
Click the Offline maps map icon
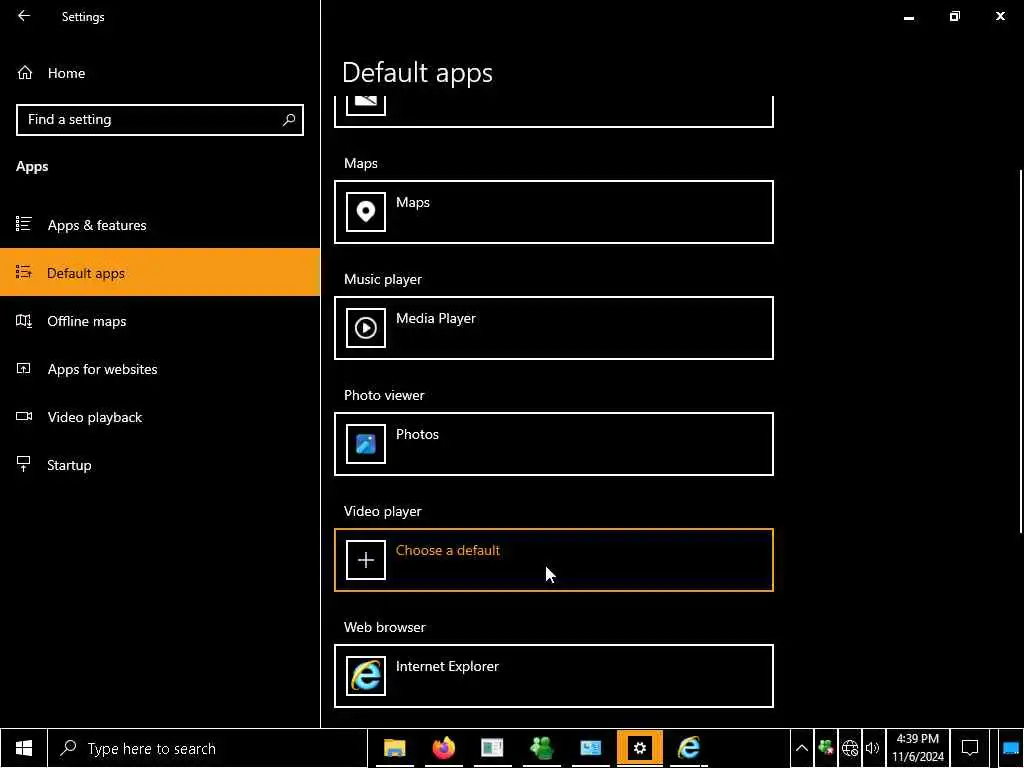pos(24,321)
